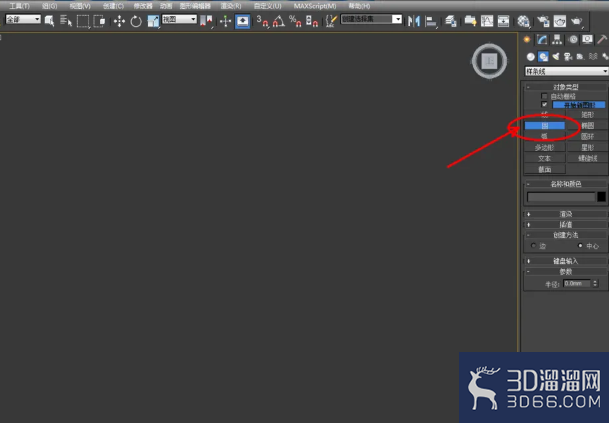The height and width of the screenshot is (423, 609).
Task: Open Render Setup teapot icon
Action: (543, 21)
